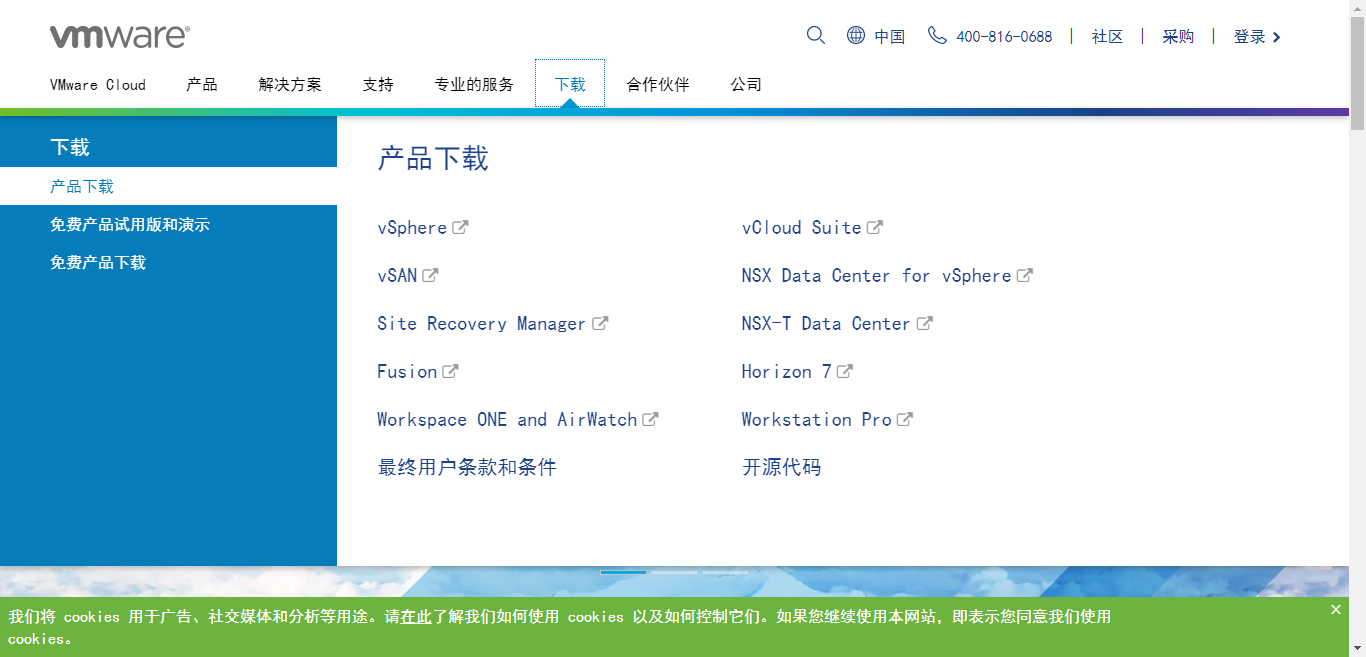Click the external link icon beside Workstation Pro
The width and height of the screenshot is (1366, 657).
(905, 418)
